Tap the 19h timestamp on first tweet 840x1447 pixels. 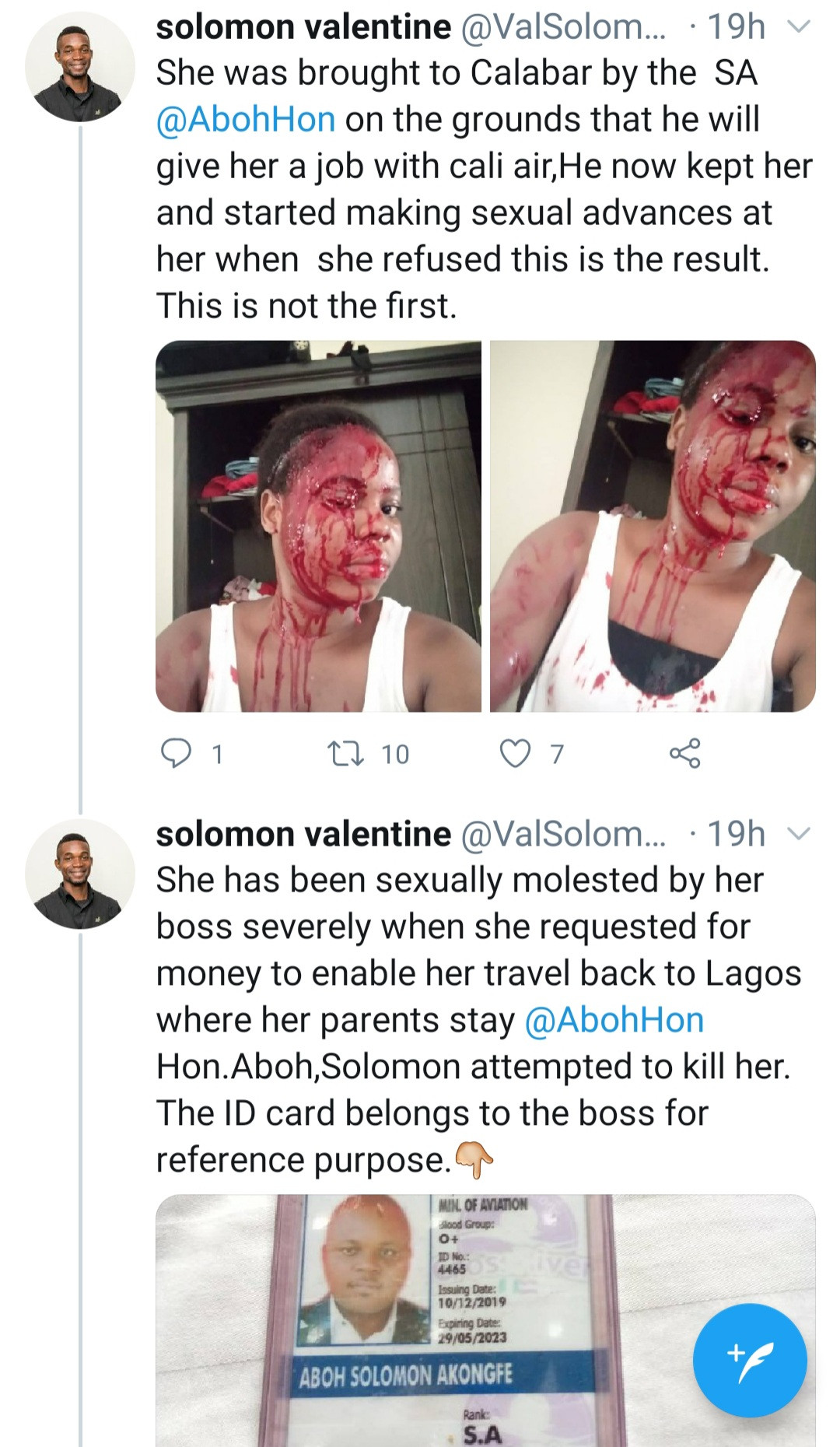(736, 27)
